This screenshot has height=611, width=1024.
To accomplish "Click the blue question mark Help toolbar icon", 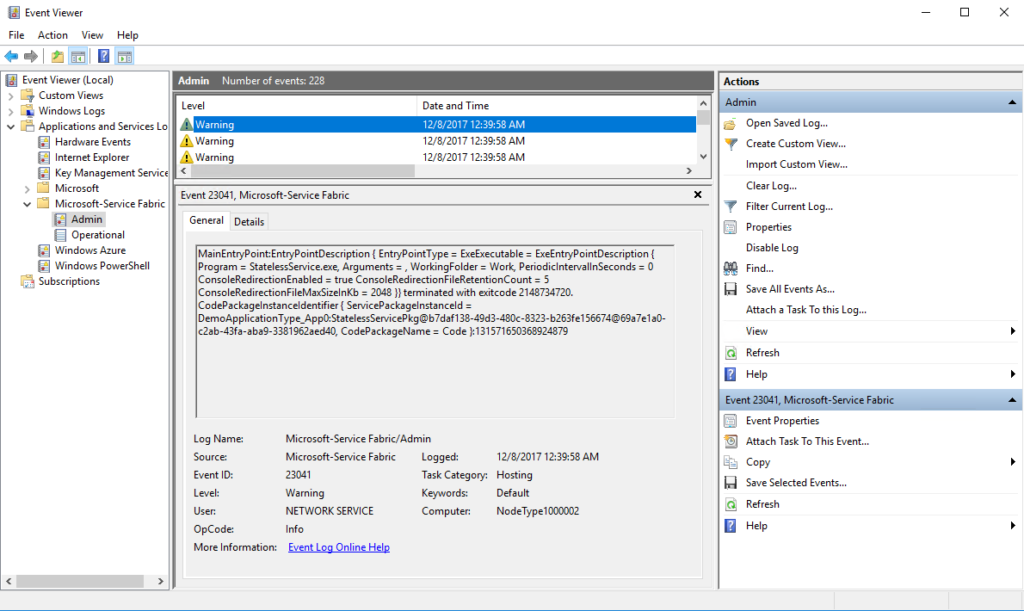I will [x=103, y=56].
